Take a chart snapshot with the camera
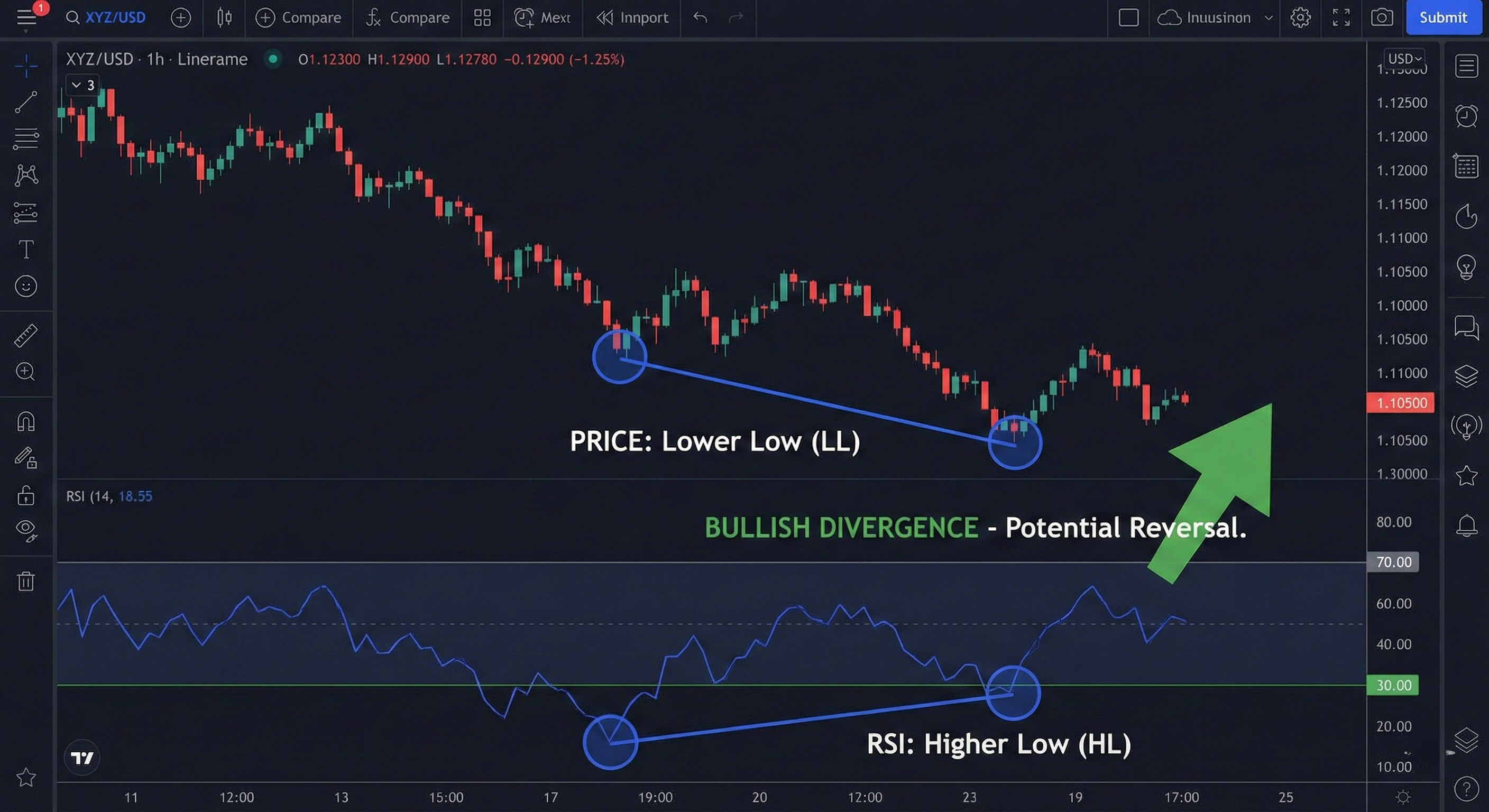 click(1382, 18)
